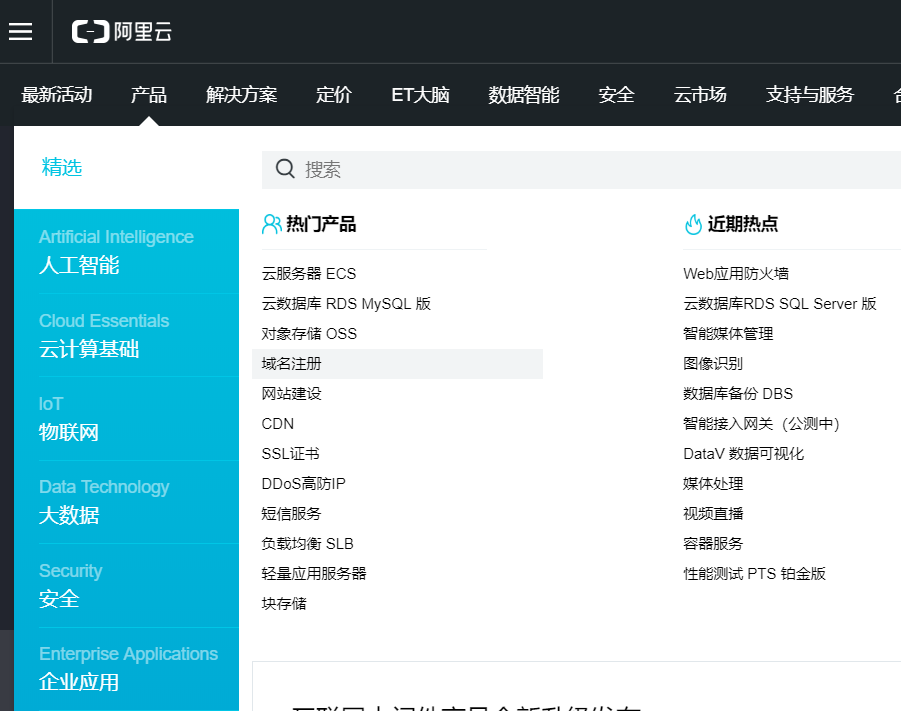
Task: Open the 对象存储 OSS link
Action: pyautogui.click(x=309, y=334)
